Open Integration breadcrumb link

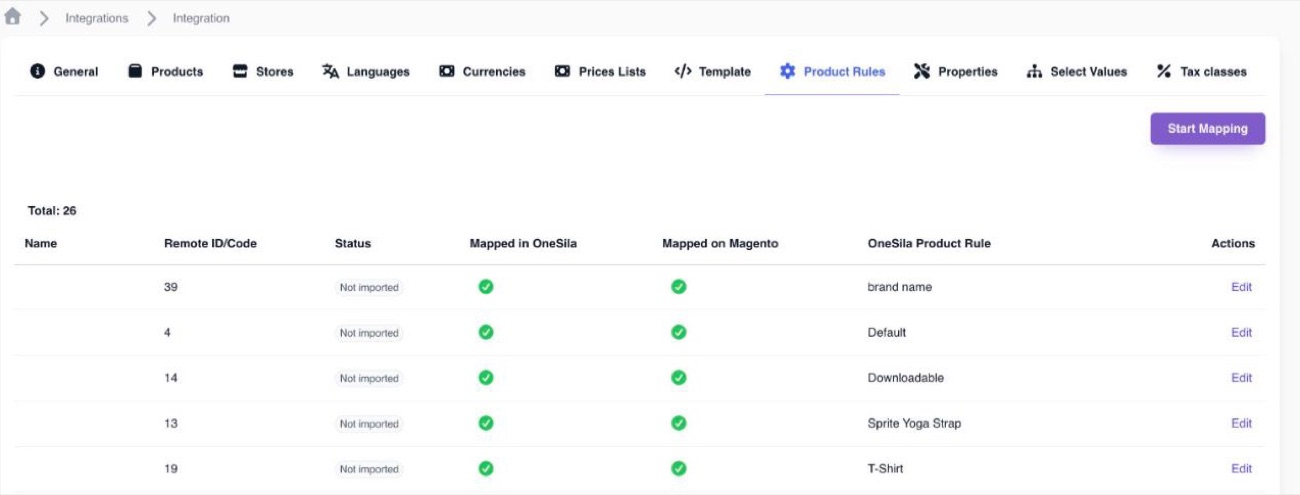coord(201,18)
